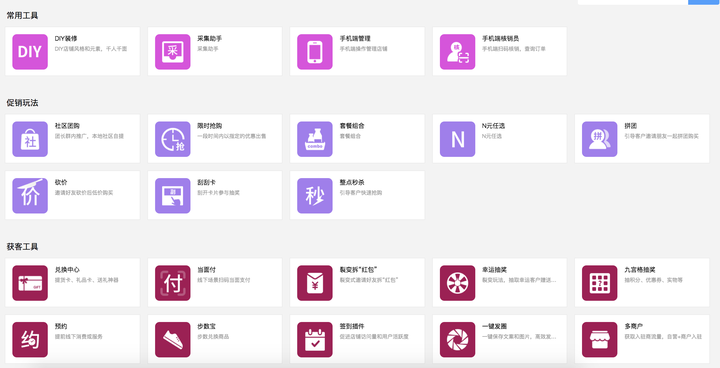Click the 幸运抽奖 lucky wheel icon
This screenshot has width=720, height=368.
[x=457, y=283]
